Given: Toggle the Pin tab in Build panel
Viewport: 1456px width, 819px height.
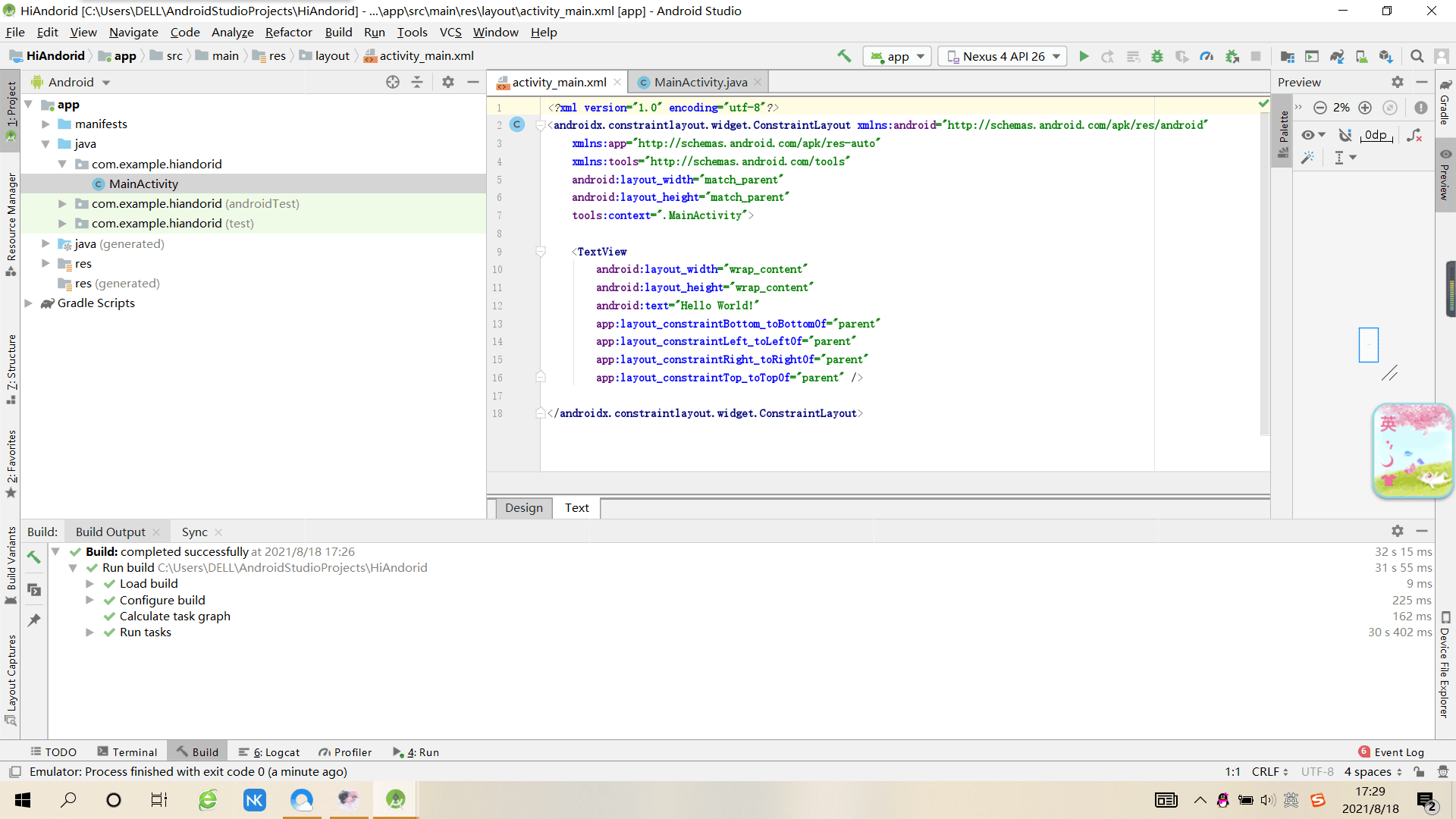Looking at the screenshot, I should tap(34, 620).
